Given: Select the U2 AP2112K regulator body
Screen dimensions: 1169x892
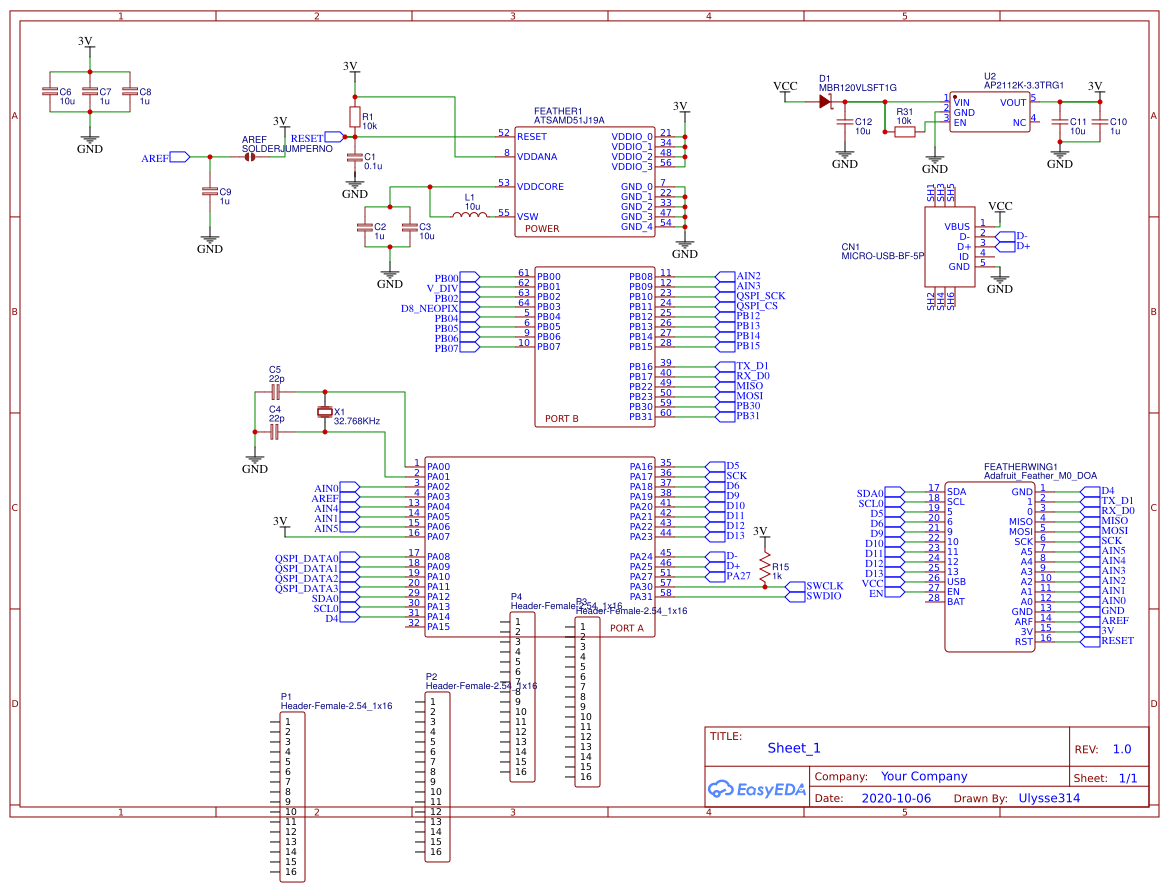Looking at the screenshot, I should [989, 111].
